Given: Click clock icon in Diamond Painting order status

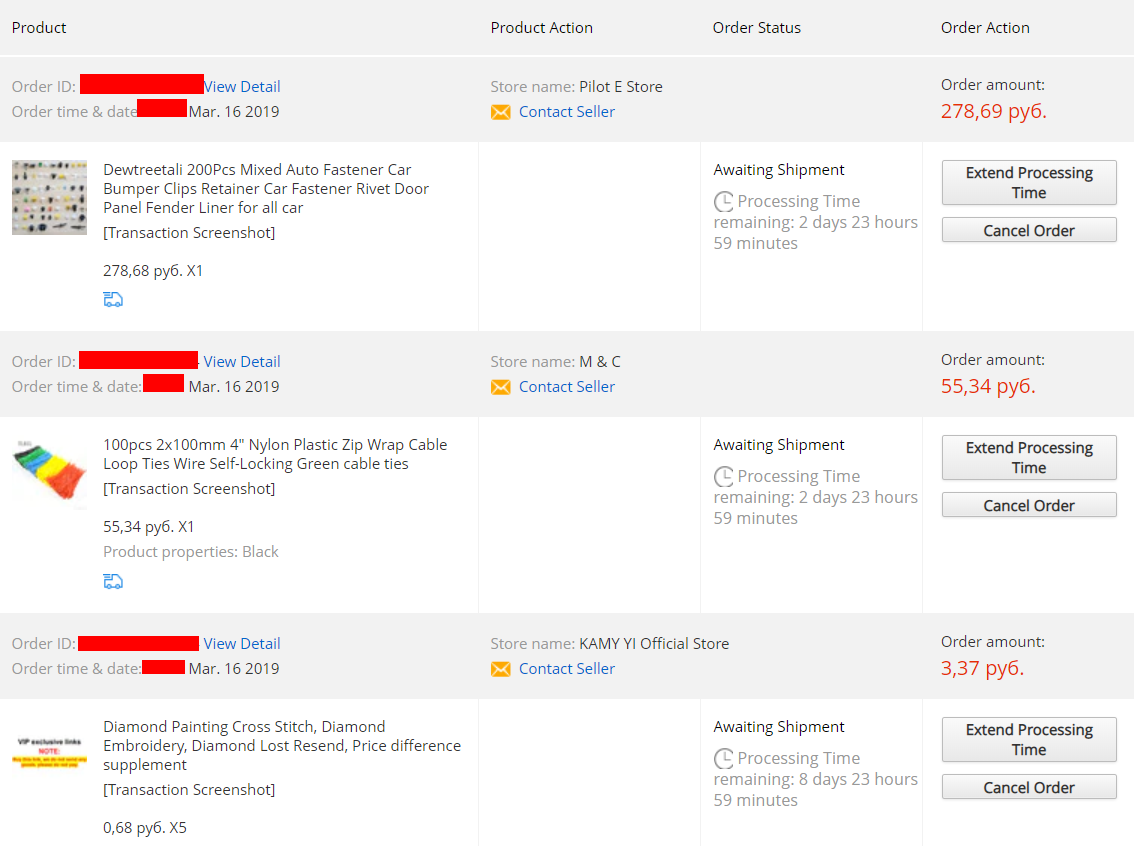Looking at the screenshot, I should (724, 758).
